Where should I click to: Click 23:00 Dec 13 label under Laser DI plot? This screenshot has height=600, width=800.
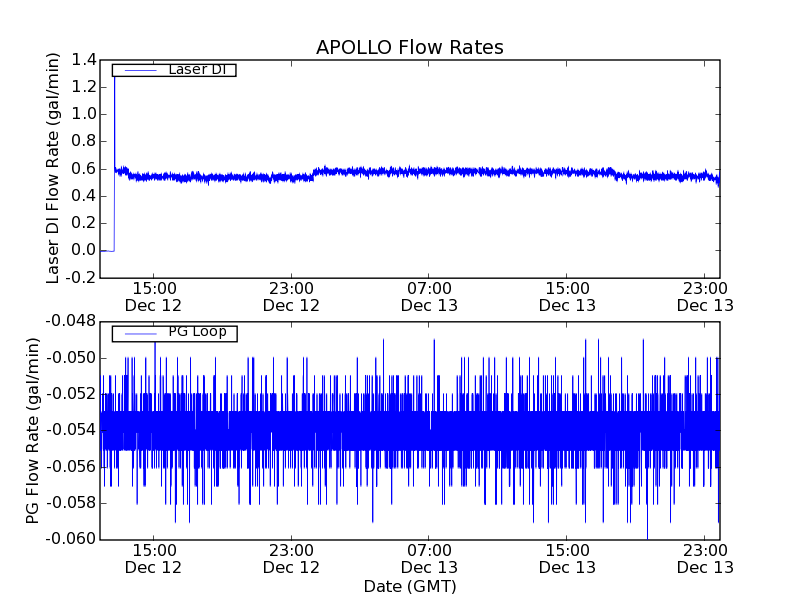pyautogui.click(x=705, y=297)
